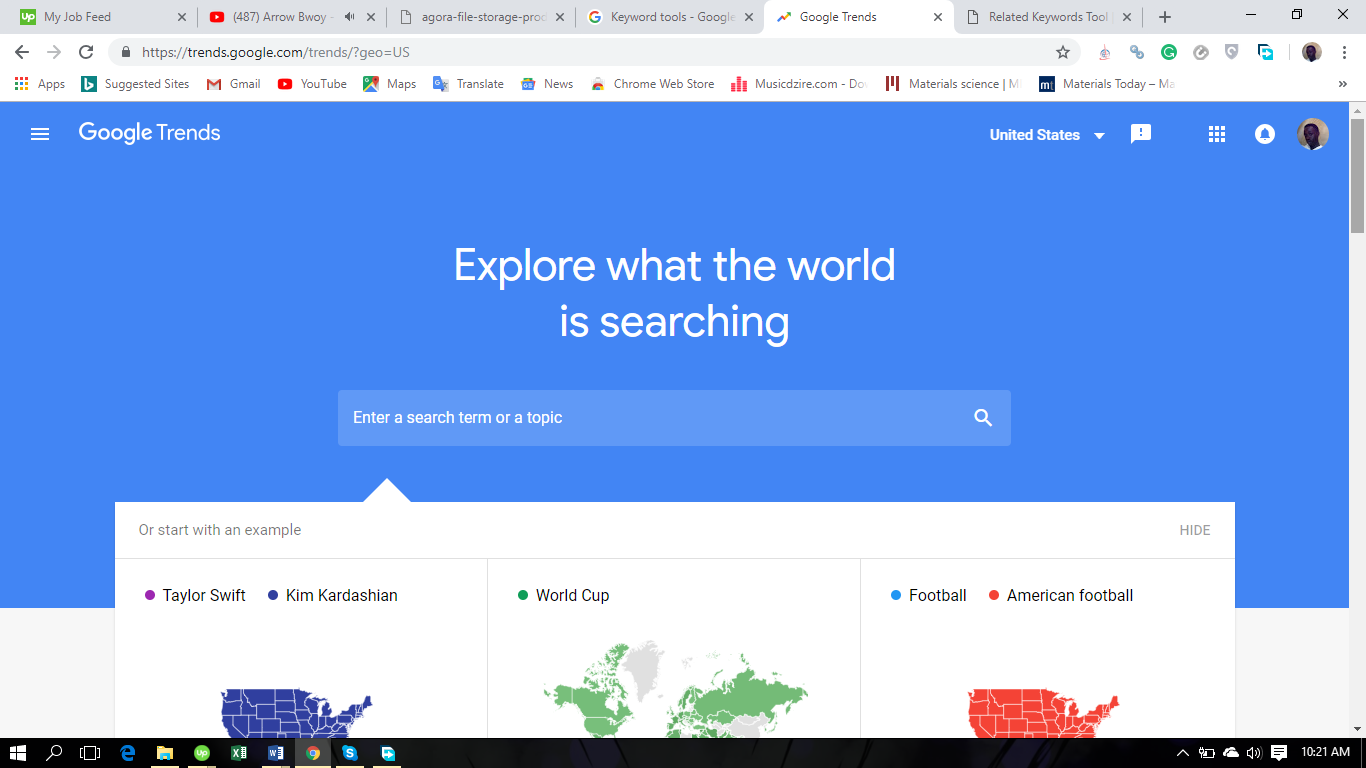
Task: Bookmark this page with star icon
Action: (x=1063, y=52)
